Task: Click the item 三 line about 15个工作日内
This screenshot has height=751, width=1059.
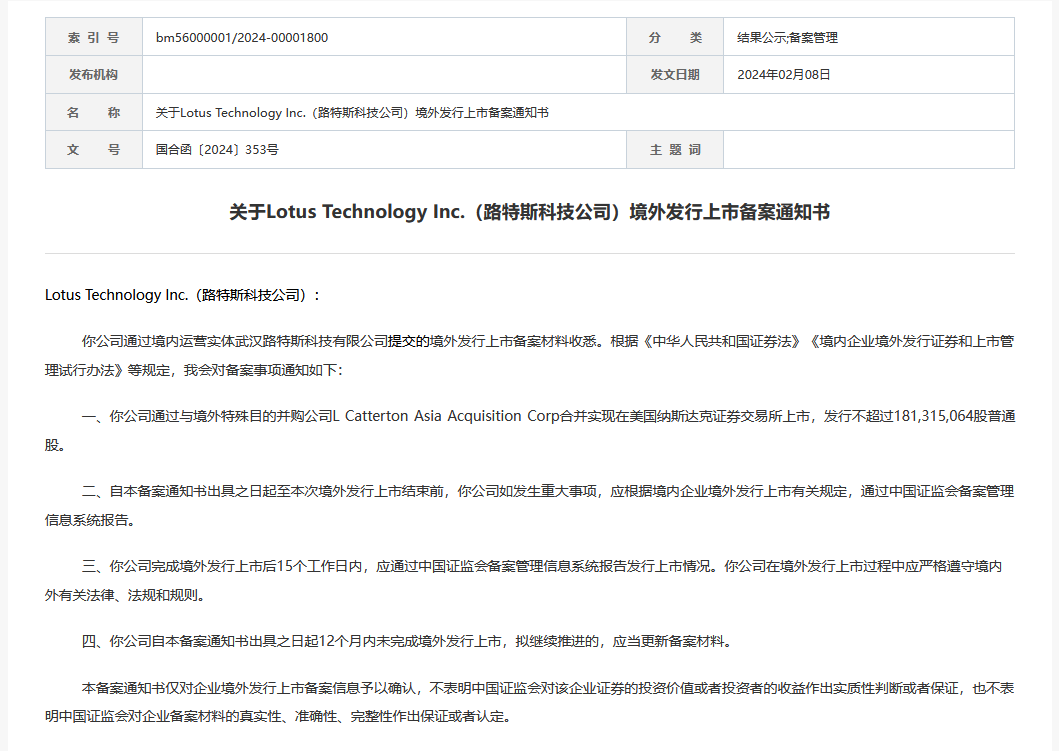Action: click(542, 566)
